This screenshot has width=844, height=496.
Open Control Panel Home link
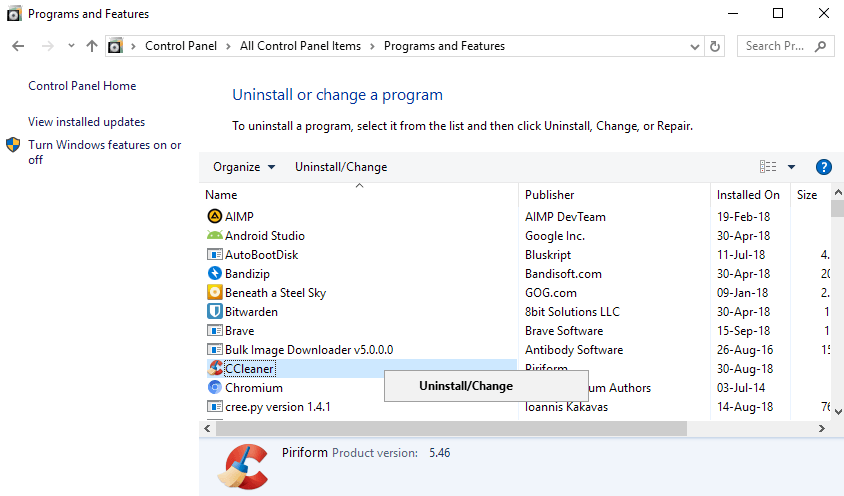tap(82, 86)
